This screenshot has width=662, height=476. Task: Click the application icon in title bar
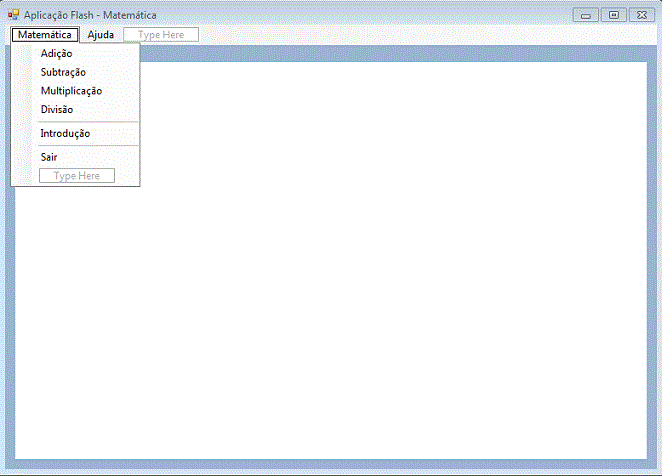(x=14, y=15)
